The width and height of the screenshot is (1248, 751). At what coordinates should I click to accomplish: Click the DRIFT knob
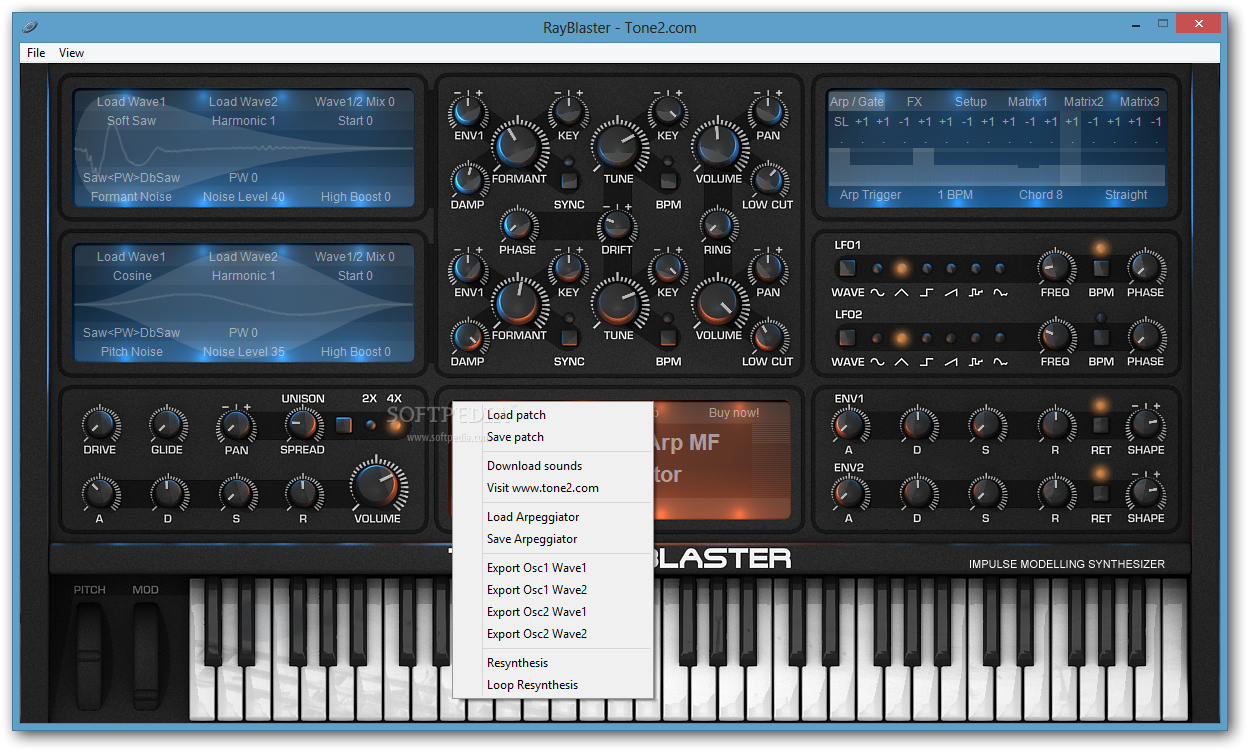coord(617,225)
